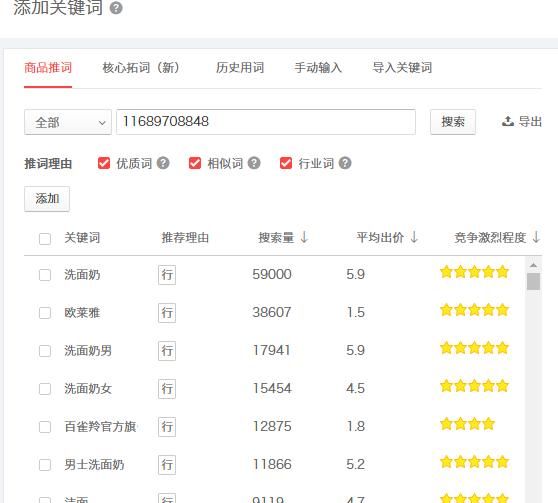
Task: Click scrollbar up arrow in keyword list
Action: (533, 265)
